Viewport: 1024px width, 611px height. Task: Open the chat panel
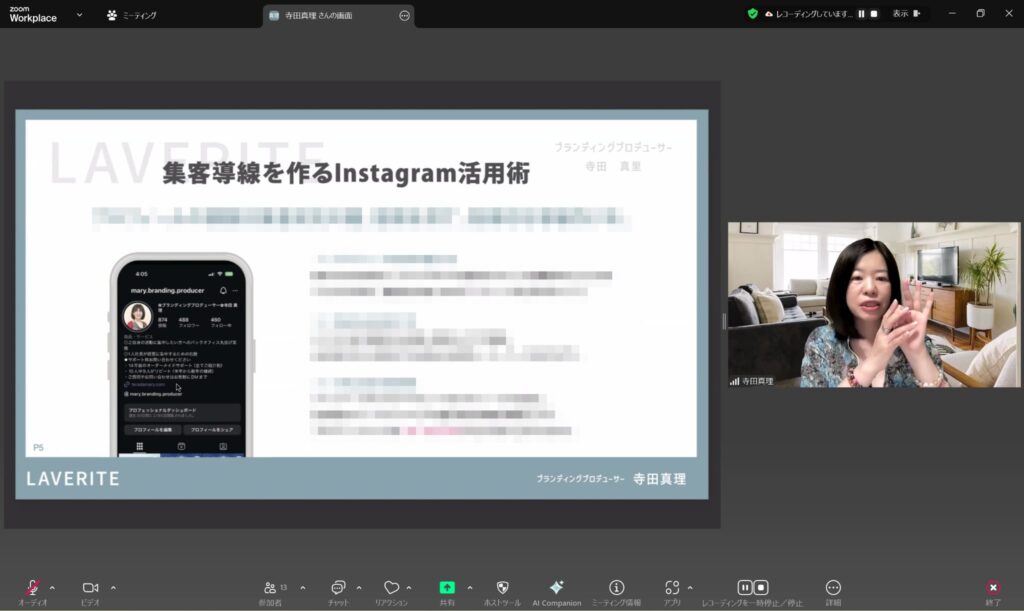coord(338,587)
